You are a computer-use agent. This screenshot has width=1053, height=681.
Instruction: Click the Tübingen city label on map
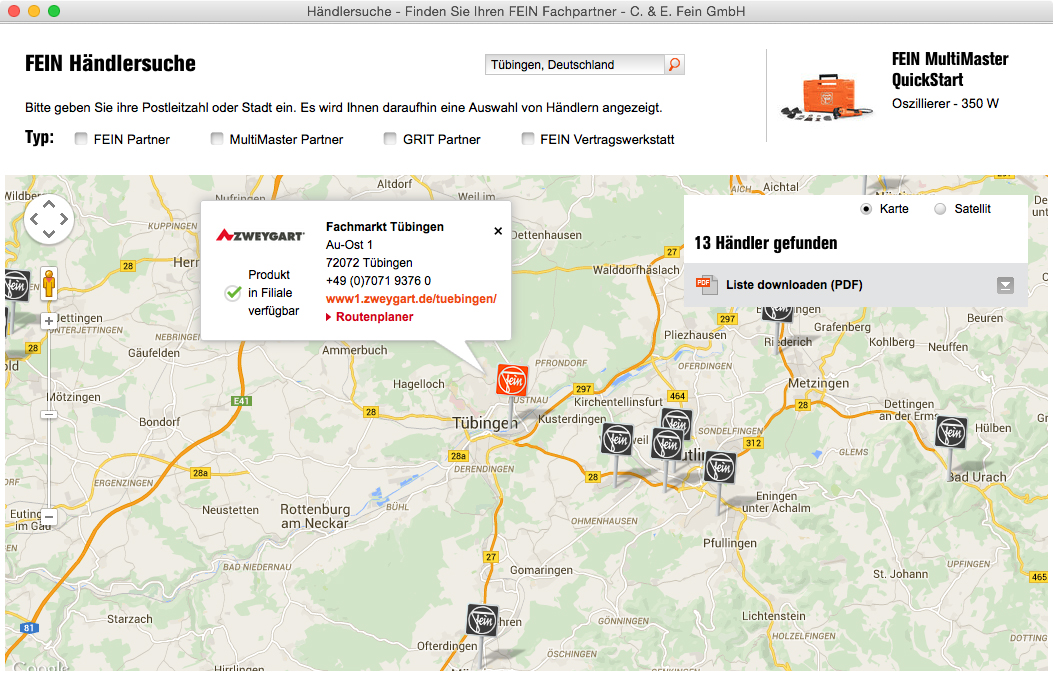[x=485, y=423]
